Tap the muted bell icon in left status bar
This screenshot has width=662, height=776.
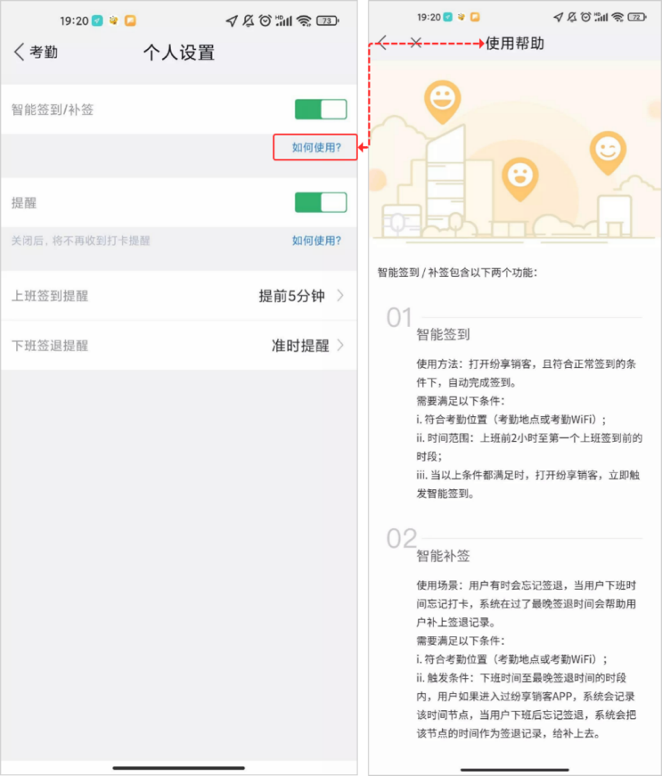pyautogui.click(x=248, y=21)
